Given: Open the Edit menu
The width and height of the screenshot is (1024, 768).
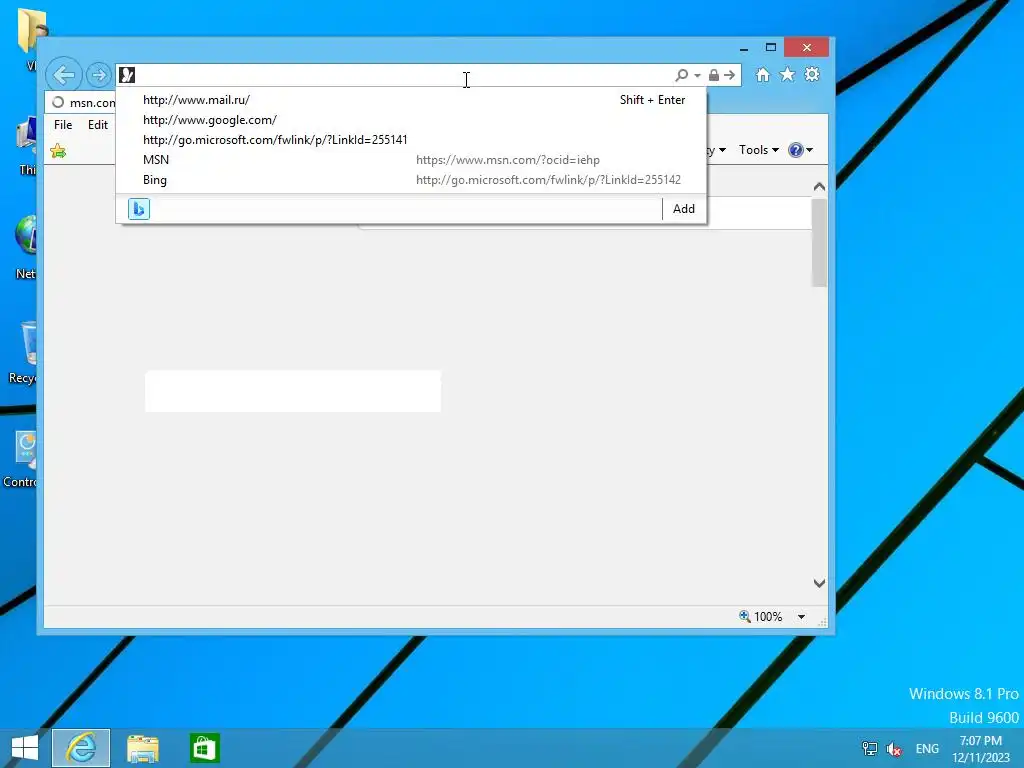Looking at the screenshot, I should coord(98,125).
